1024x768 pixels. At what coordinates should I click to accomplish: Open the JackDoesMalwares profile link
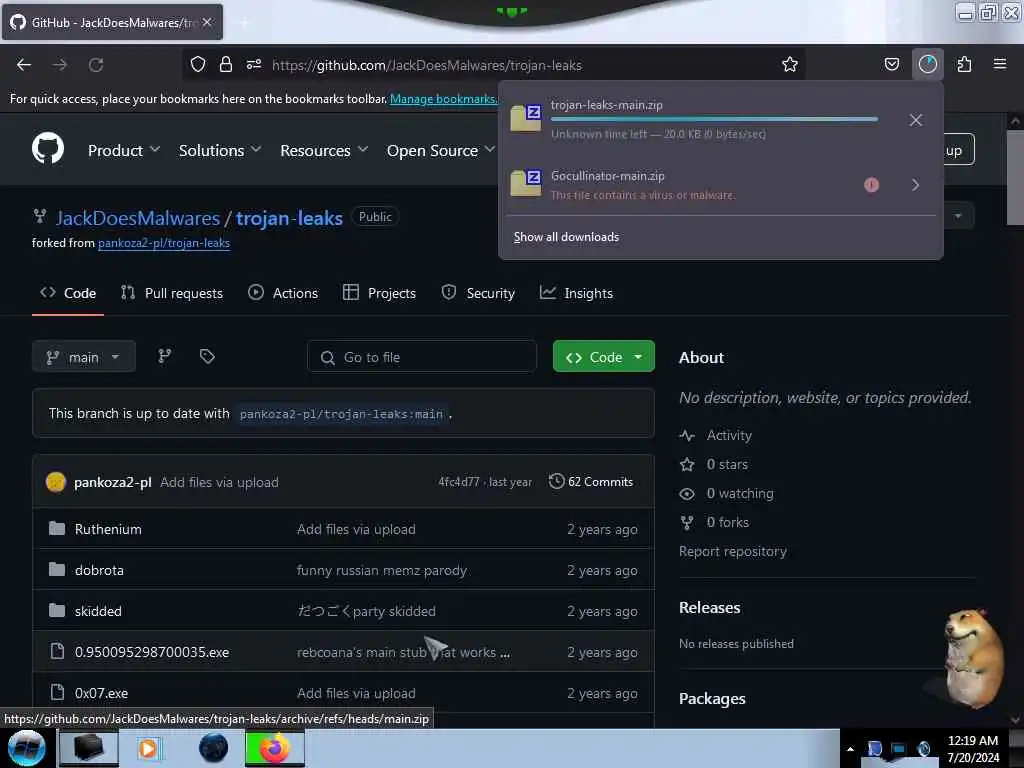(x=138, y=218)
